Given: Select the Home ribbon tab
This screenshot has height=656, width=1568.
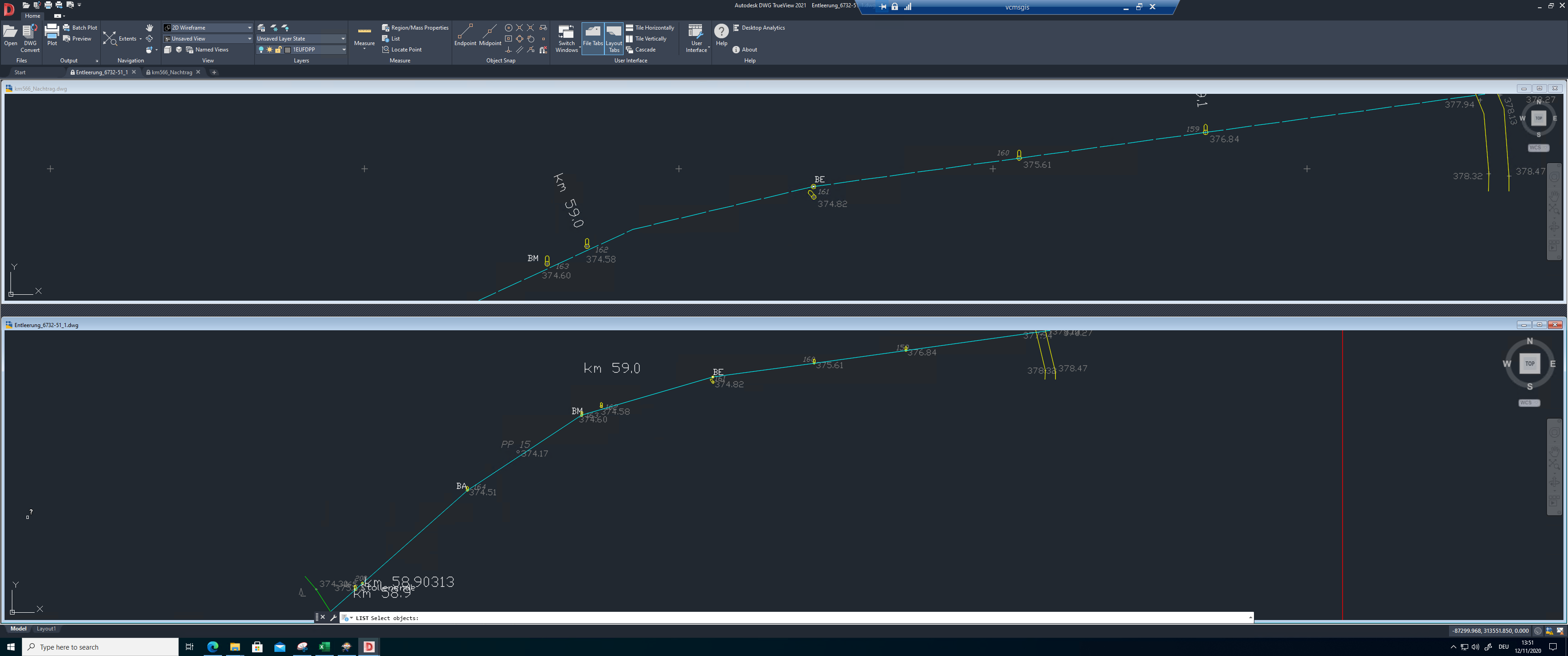Looking at the screenshot, I should (x=32, y=16).
